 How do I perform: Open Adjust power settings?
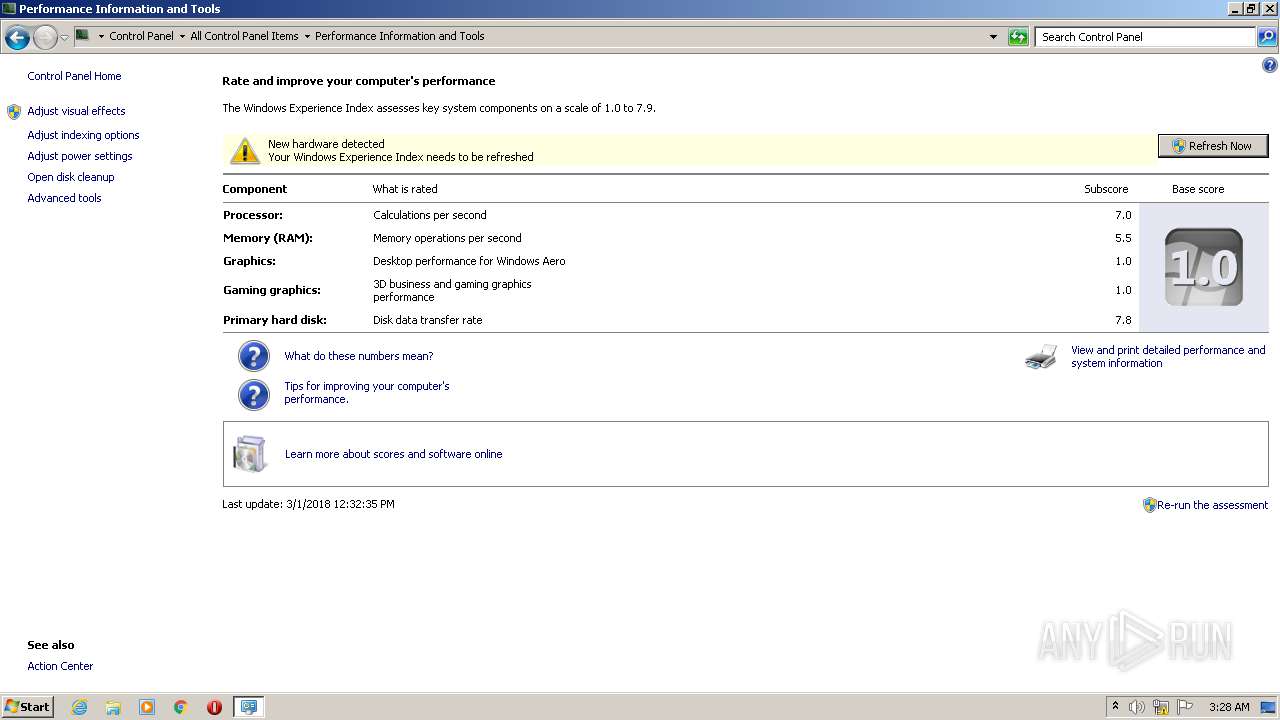pos(80,156)
